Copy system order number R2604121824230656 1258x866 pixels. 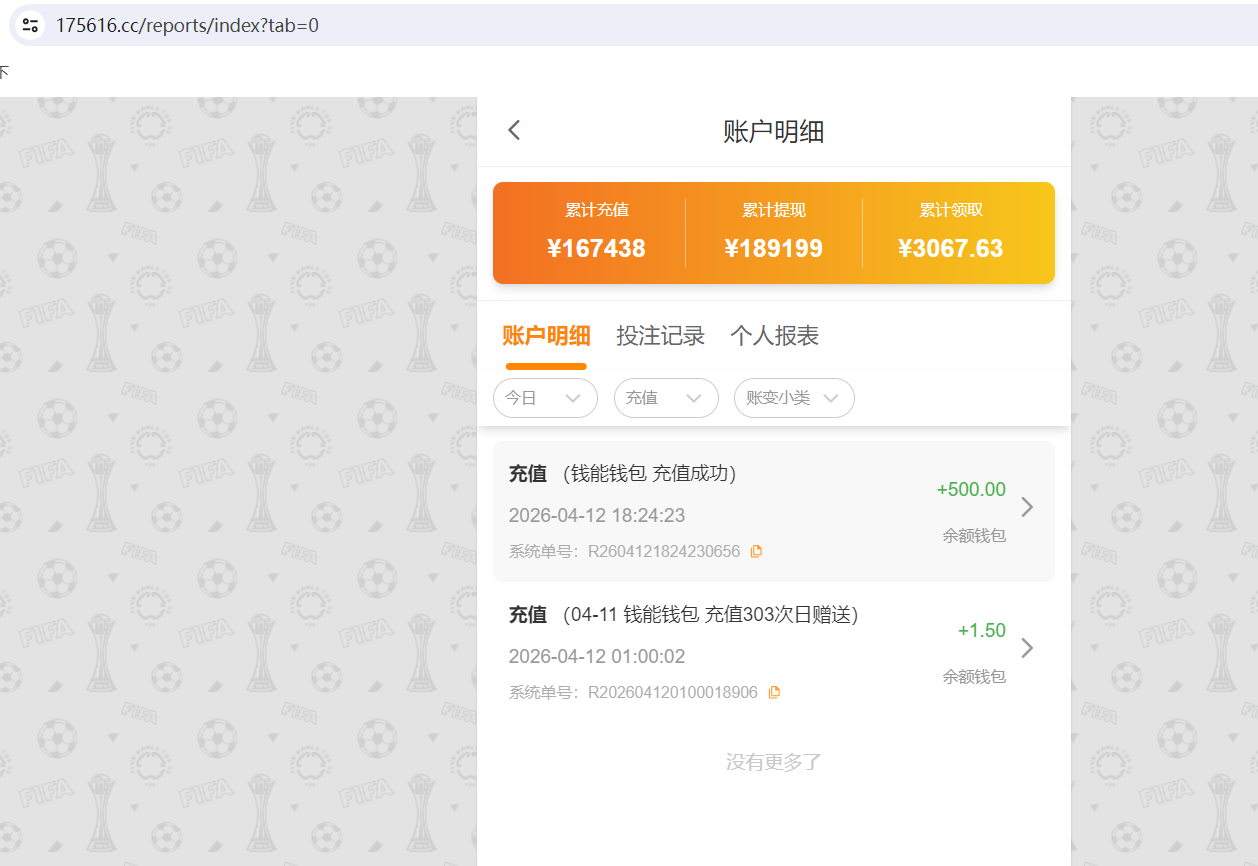(x=756, y=550)
